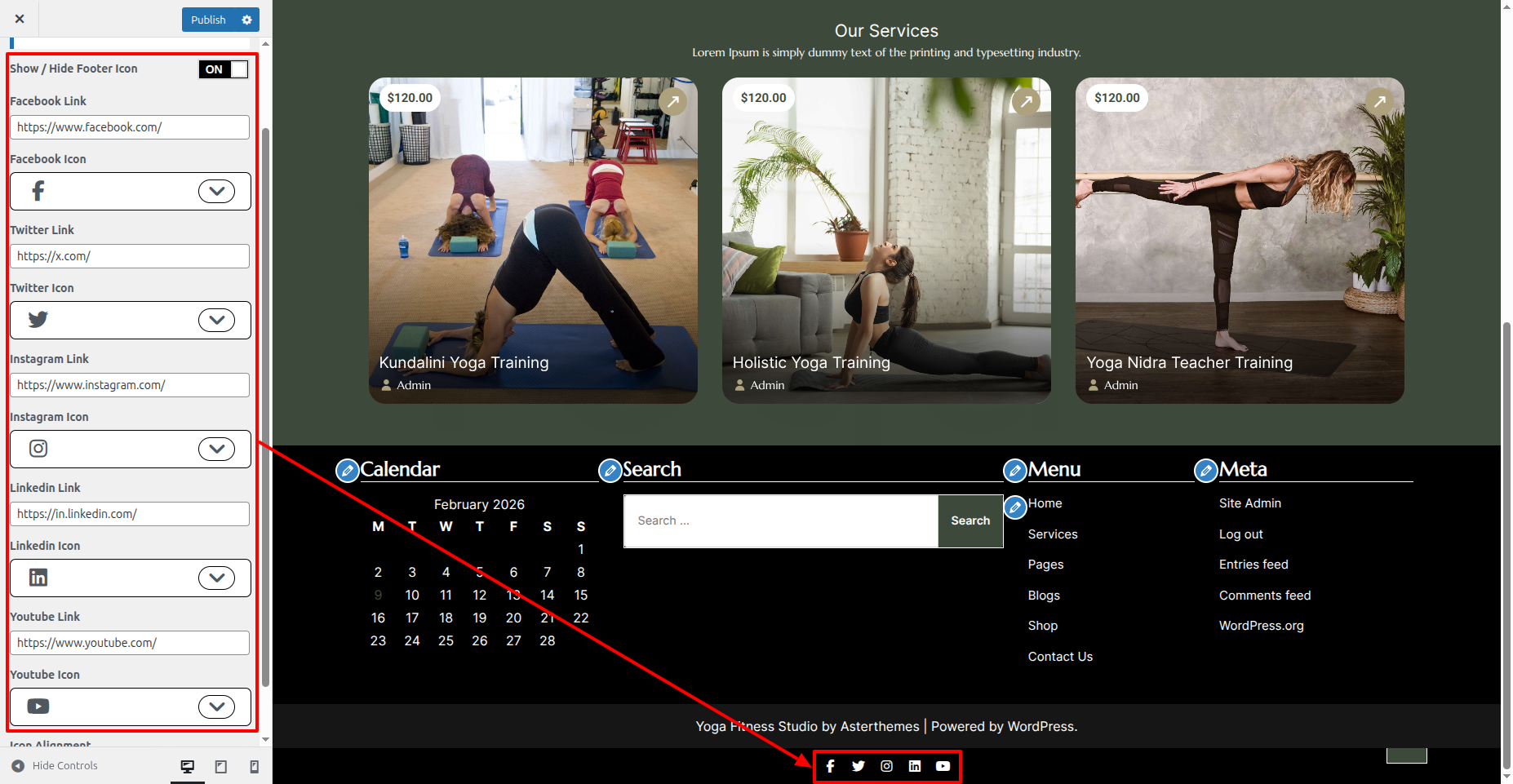Open the Youtube Icon picker dropdown
The width and height of the screenshot is (1513, 784).
tap(216, 706)
